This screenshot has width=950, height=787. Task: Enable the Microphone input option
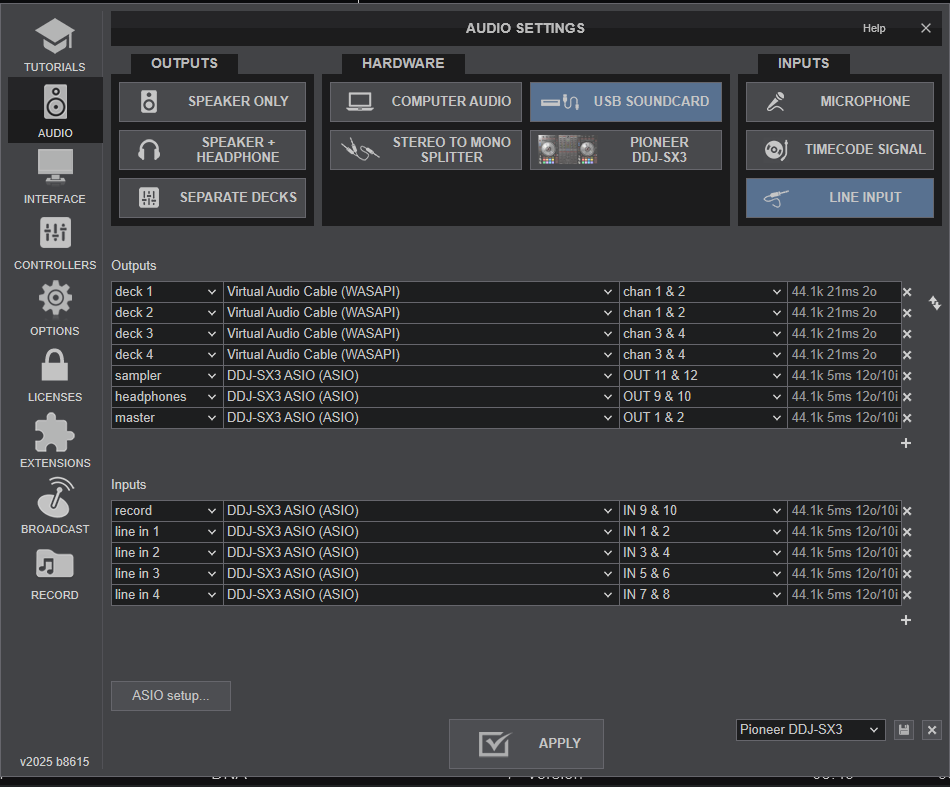click(840, 102)
